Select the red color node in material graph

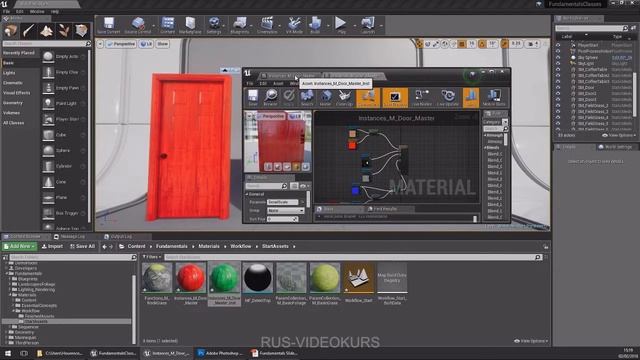coord(352,145)
